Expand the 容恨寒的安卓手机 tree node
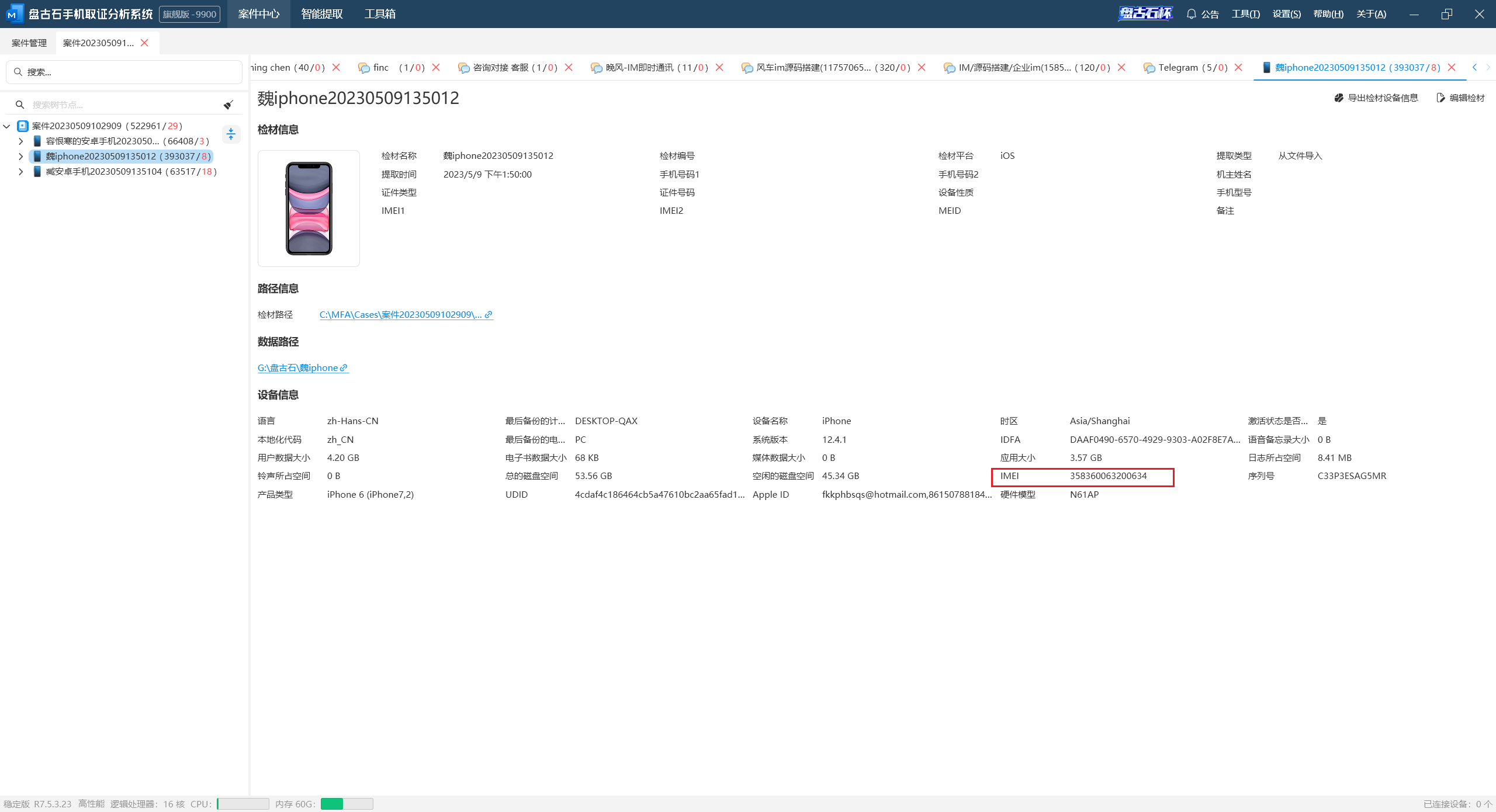The image size is (1496, 812). 21,141
